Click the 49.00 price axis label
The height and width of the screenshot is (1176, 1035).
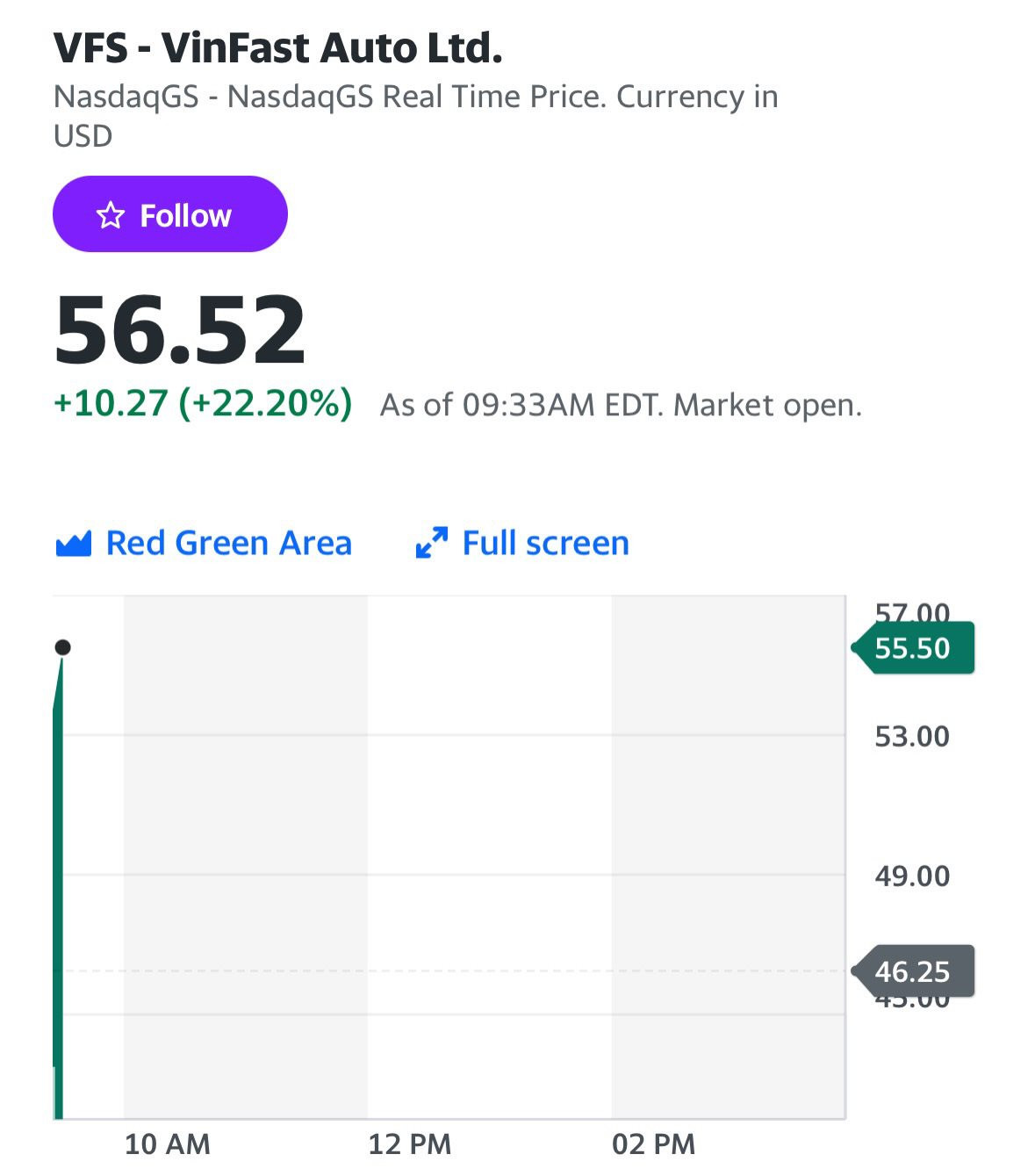[912, 876]
